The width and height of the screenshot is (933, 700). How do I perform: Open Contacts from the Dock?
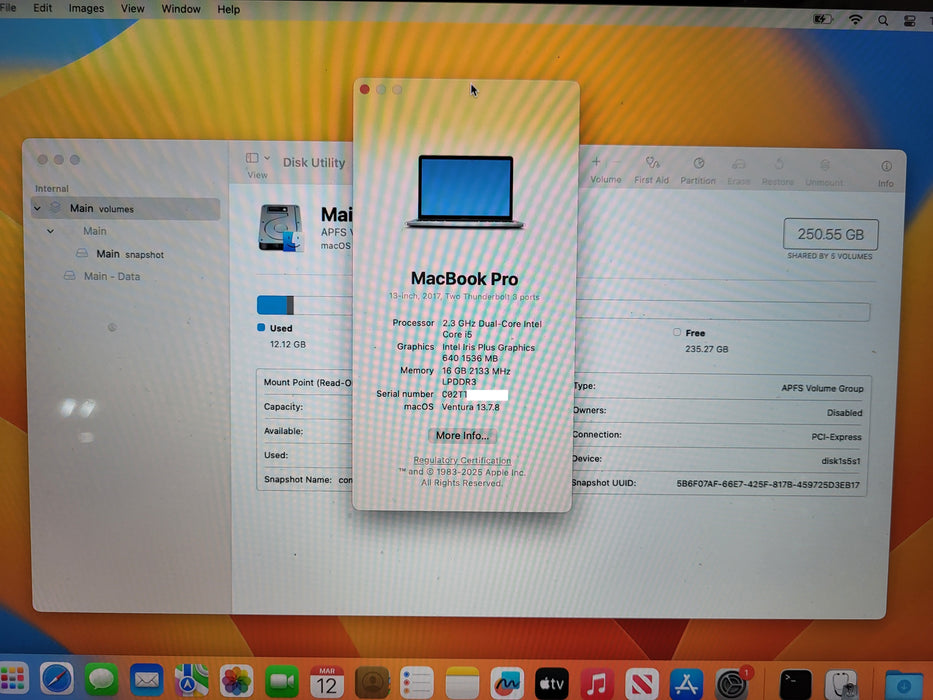(372, 682)
